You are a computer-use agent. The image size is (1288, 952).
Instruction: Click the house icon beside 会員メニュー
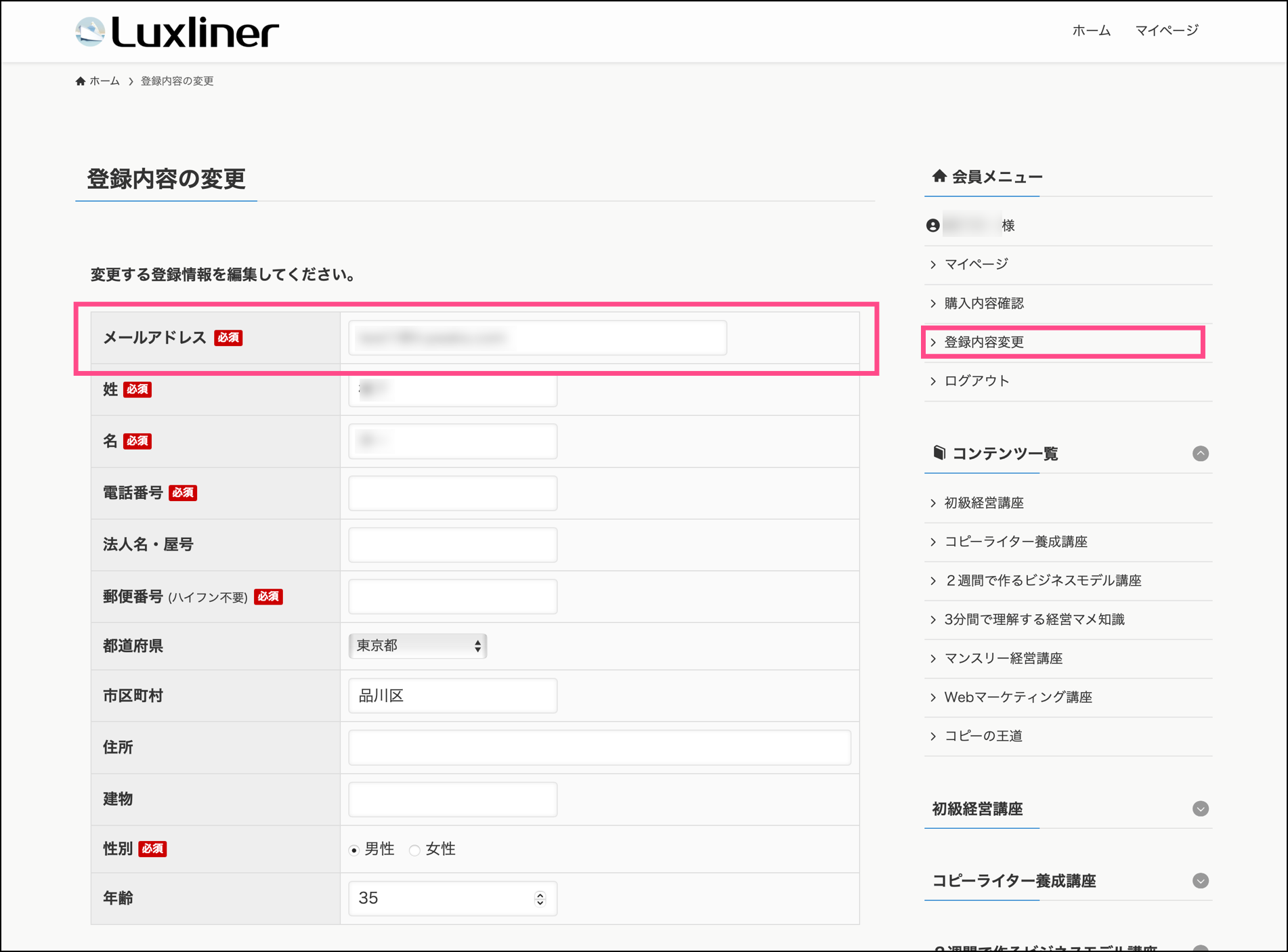[939, 177]
